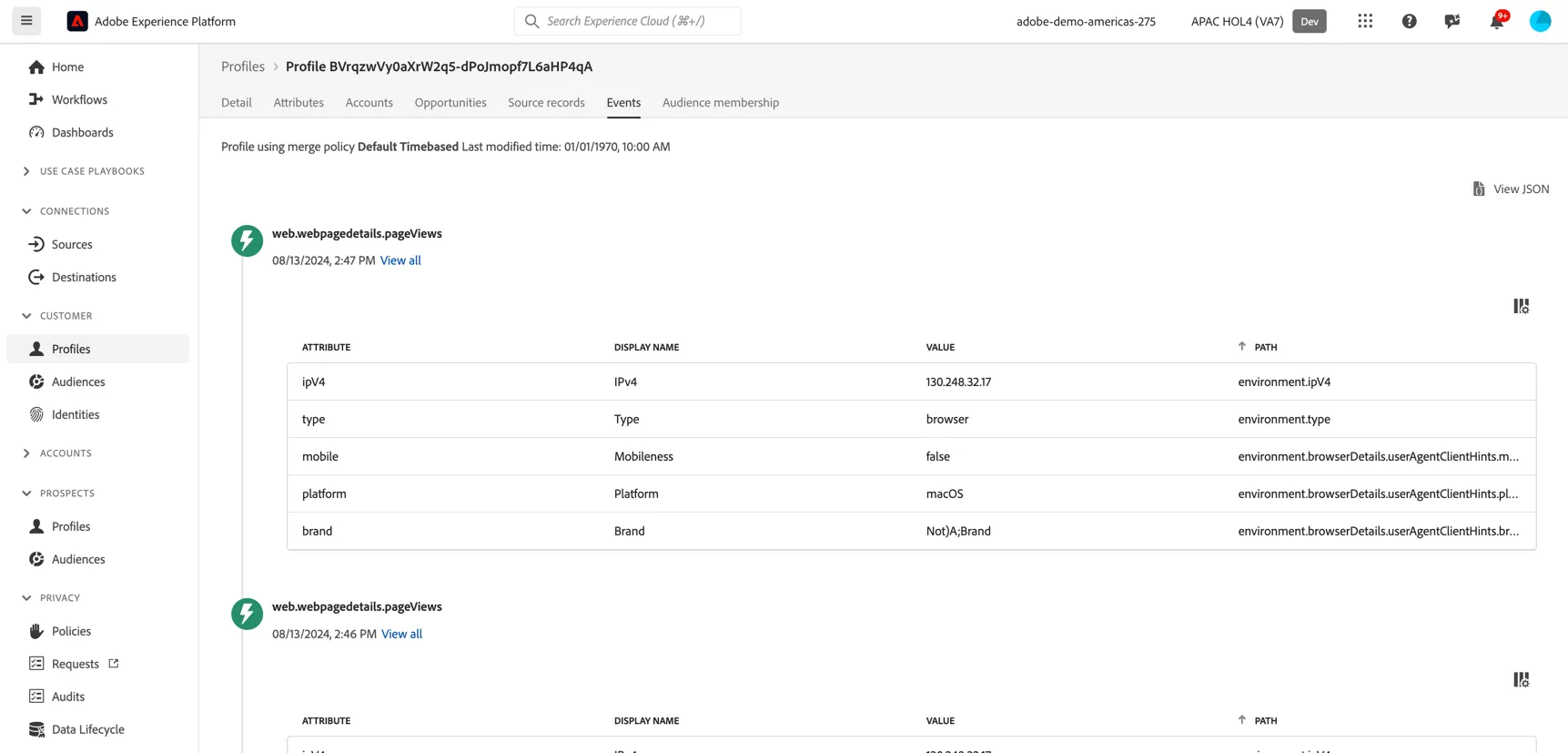
Task: Click View JSON button
Action: pos(1511,188)
